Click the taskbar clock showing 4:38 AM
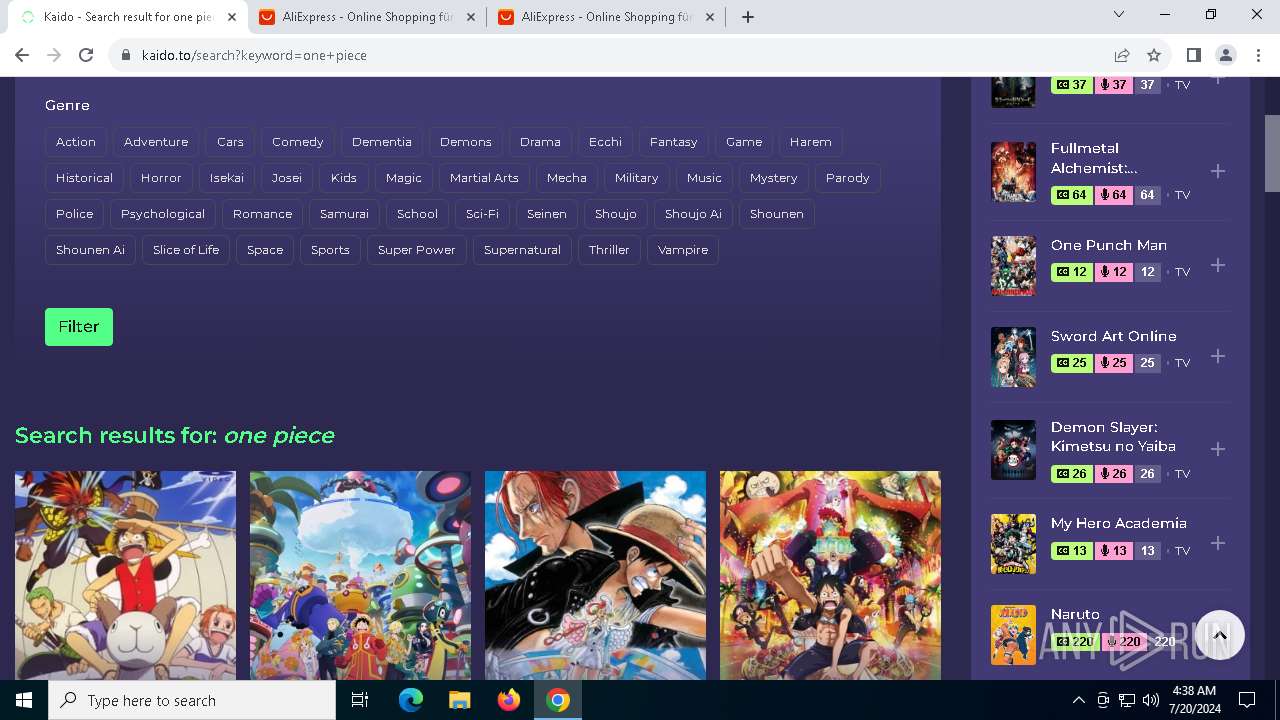The width and height of the screenshot is (1280, 720). (1193, 700)
